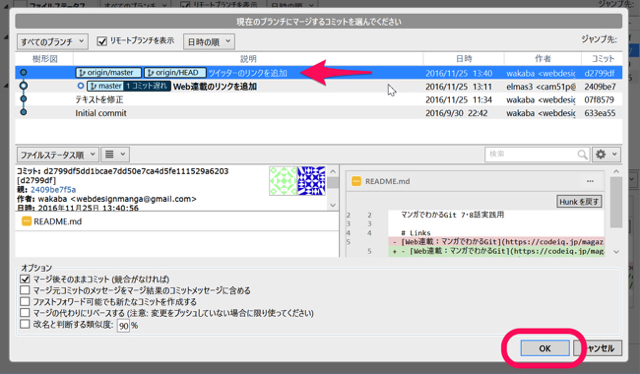640x374 pixels.
Task: Open the list view mode dropdown
Action: pos(115,154)
